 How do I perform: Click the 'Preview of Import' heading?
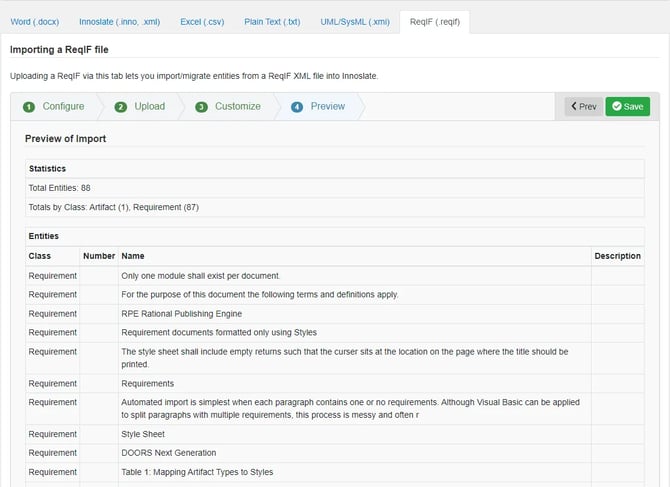[65, 138]
